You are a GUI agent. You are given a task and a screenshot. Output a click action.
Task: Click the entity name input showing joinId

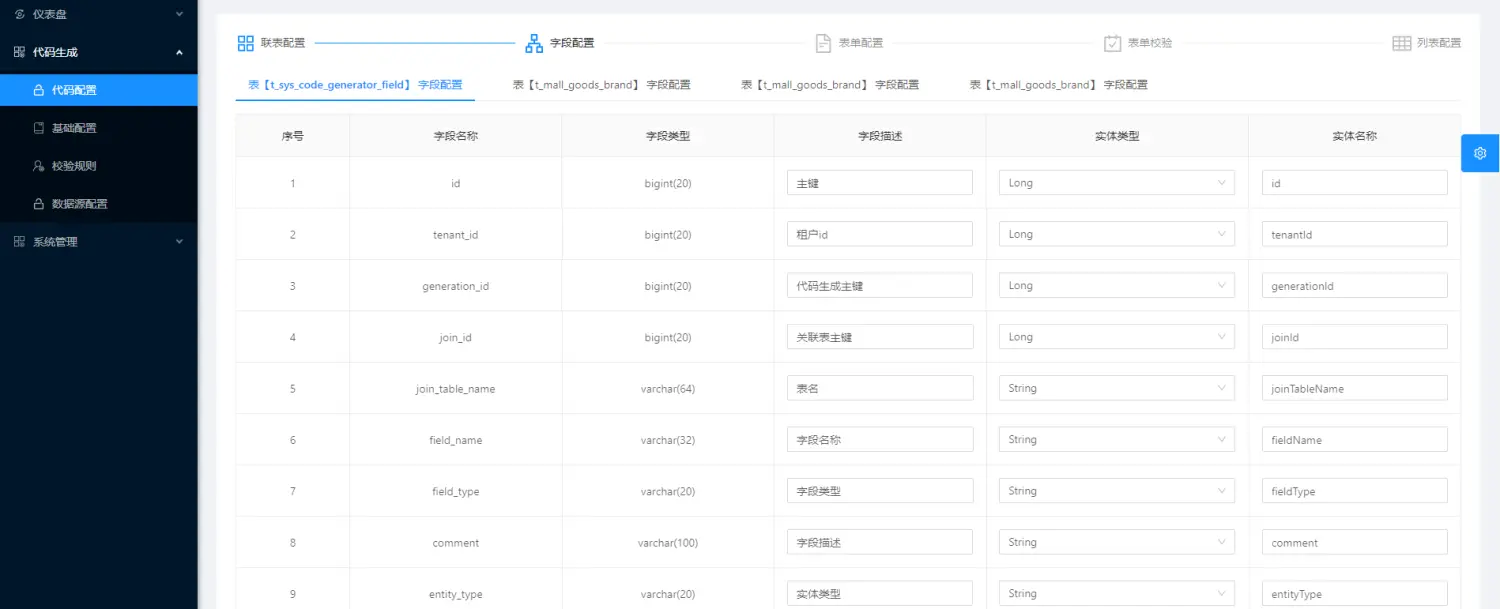pos(1354,336)
